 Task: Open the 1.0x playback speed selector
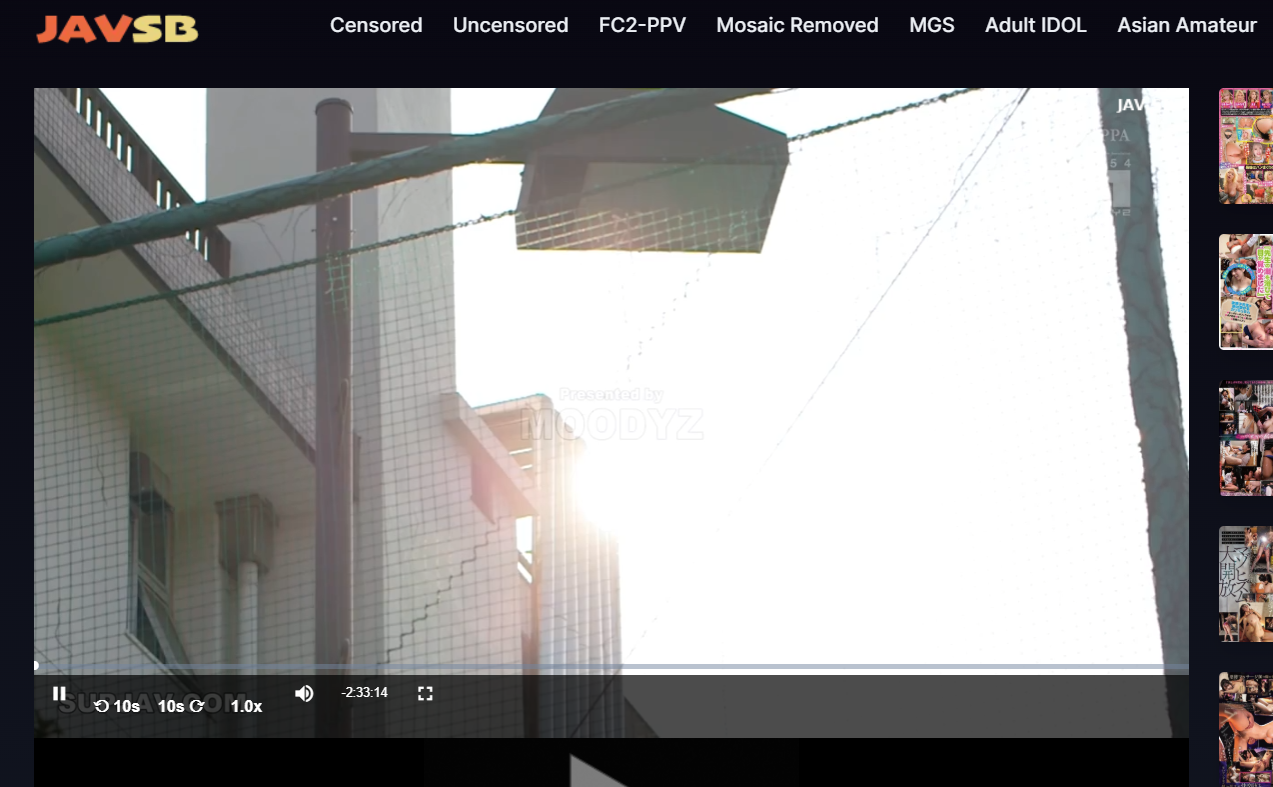tap(246, 706)
